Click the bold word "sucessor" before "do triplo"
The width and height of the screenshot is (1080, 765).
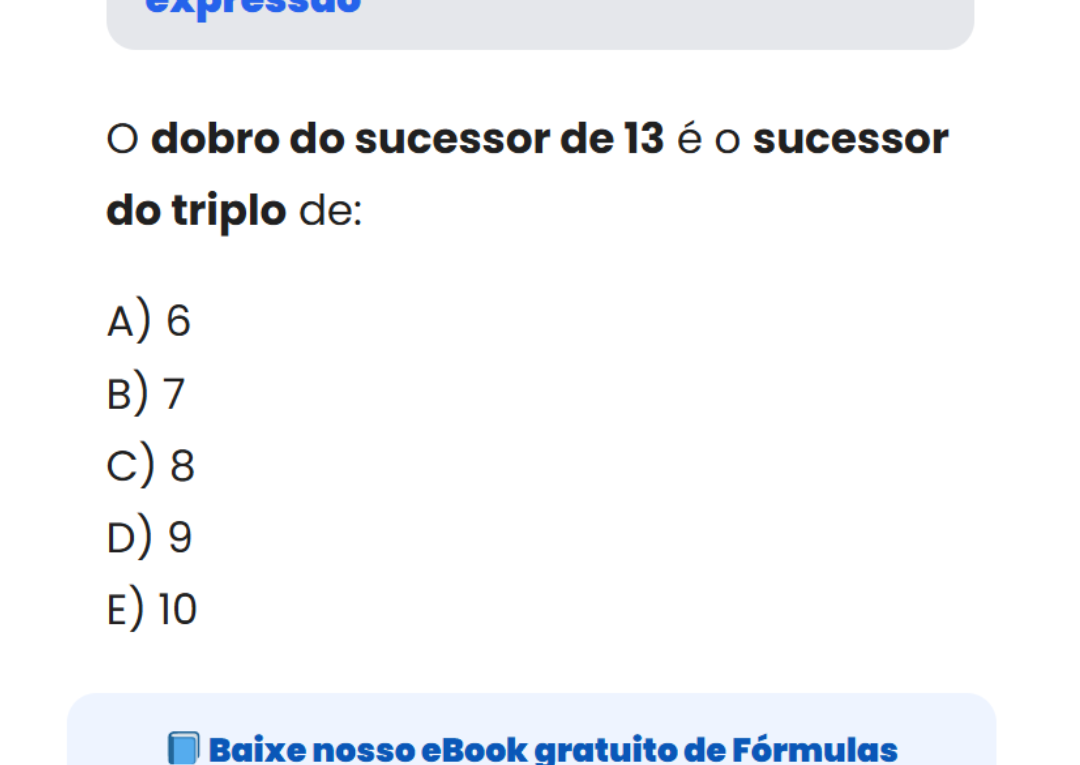(x=850, y=139)
